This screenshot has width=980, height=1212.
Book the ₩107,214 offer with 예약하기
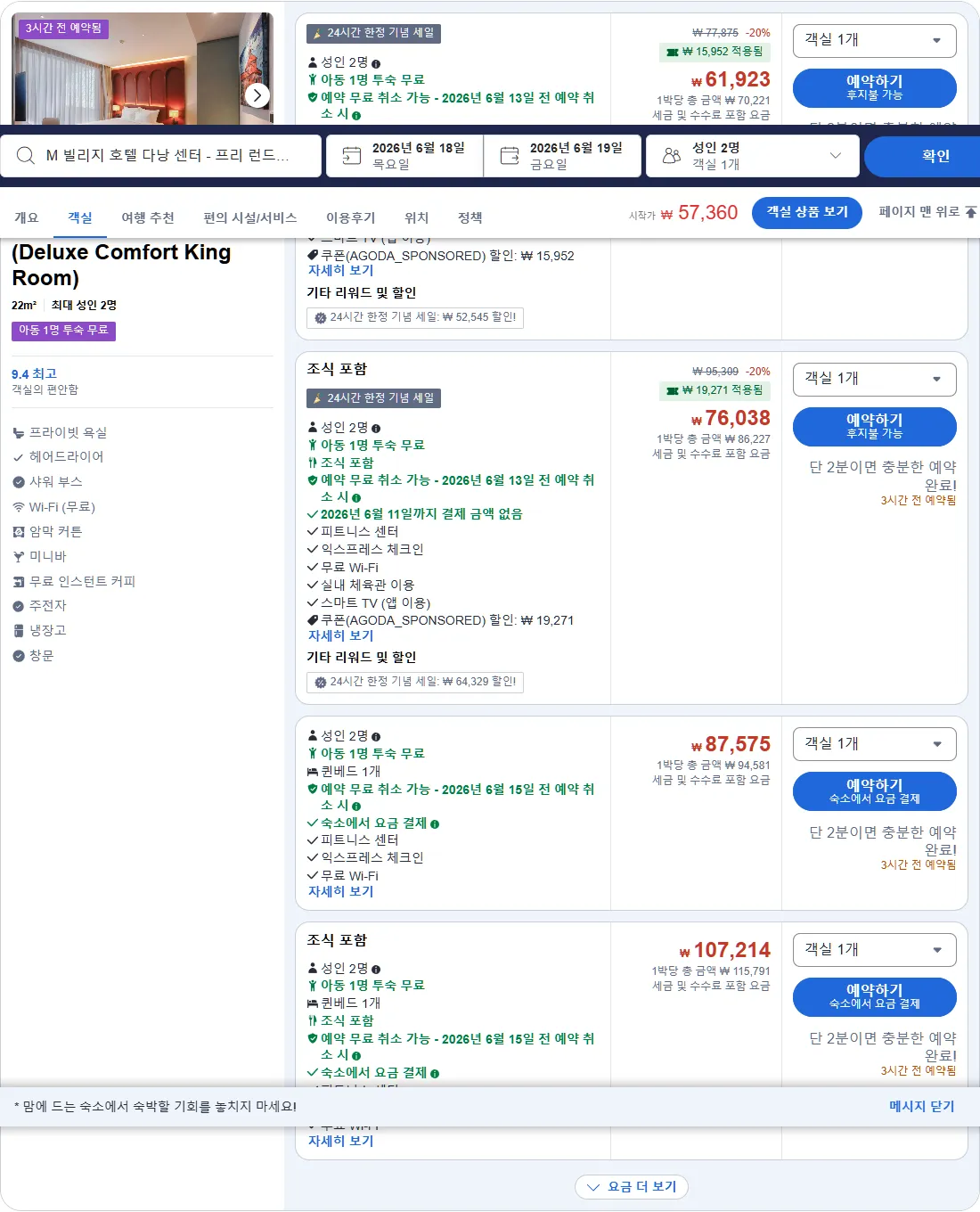click(x=875, y=996)
